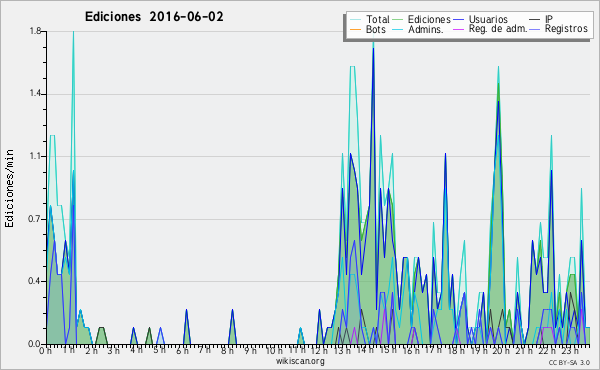
Task: Click the CC BY-SA 3.0 license text
Action: point(569,363)
